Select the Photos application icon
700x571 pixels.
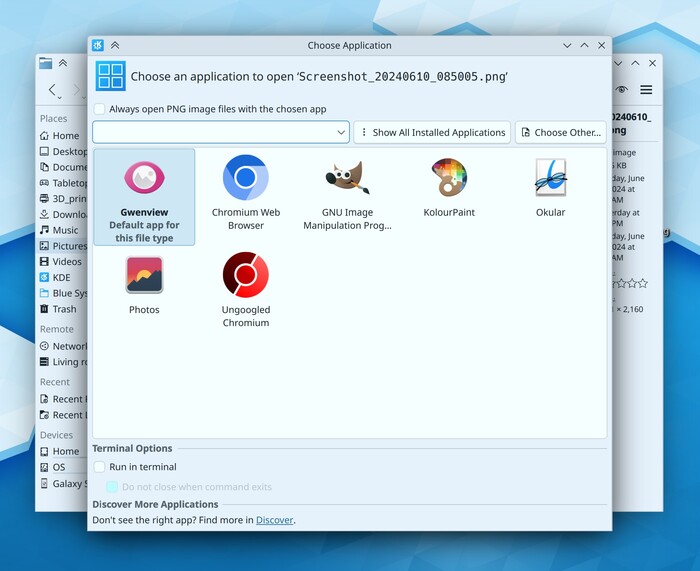click(144, 275)
